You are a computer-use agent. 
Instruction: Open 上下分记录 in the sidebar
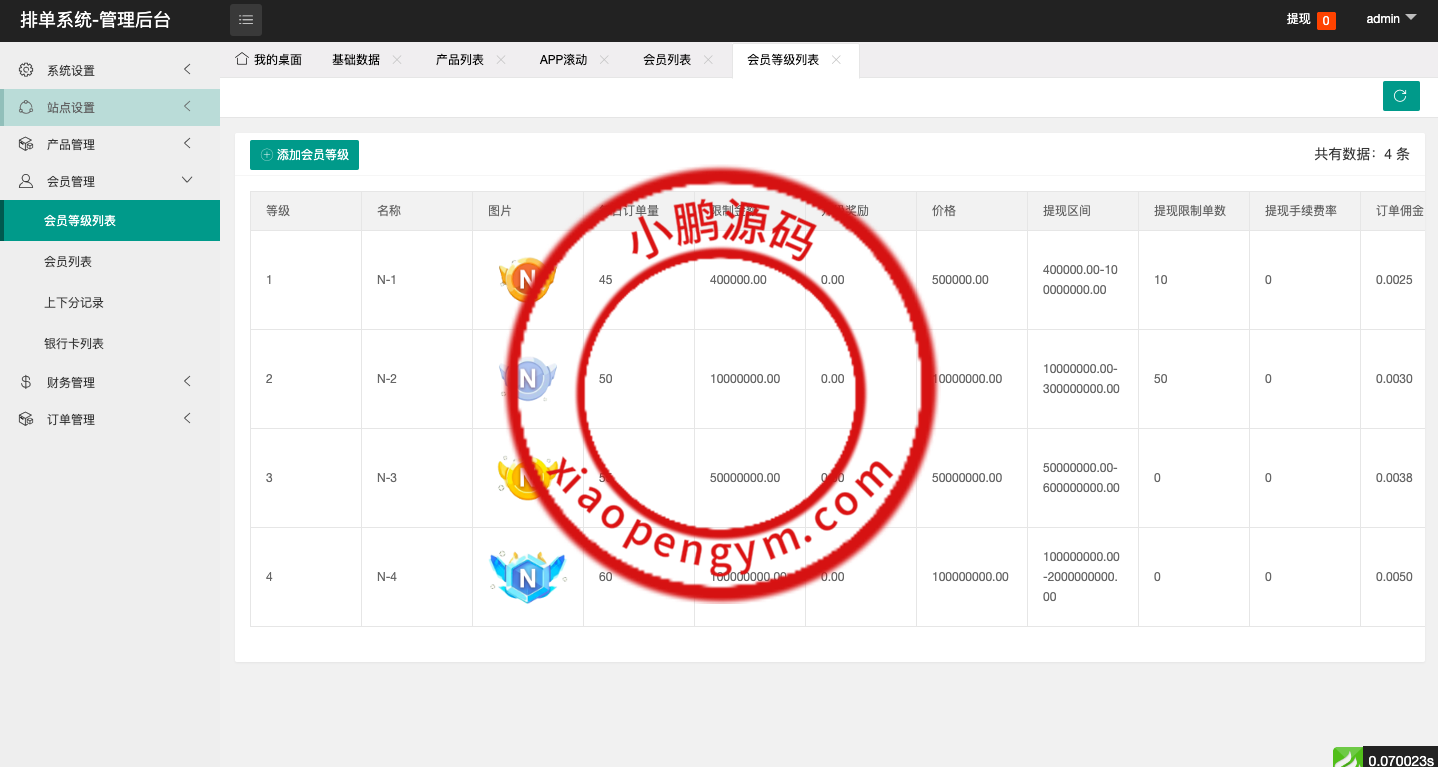74,303
